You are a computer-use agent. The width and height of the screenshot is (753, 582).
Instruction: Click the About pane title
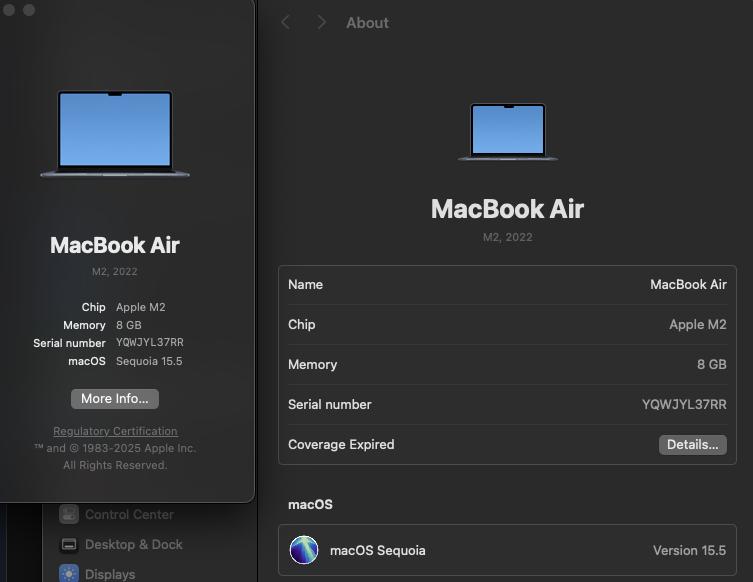(x=367, y=23)
